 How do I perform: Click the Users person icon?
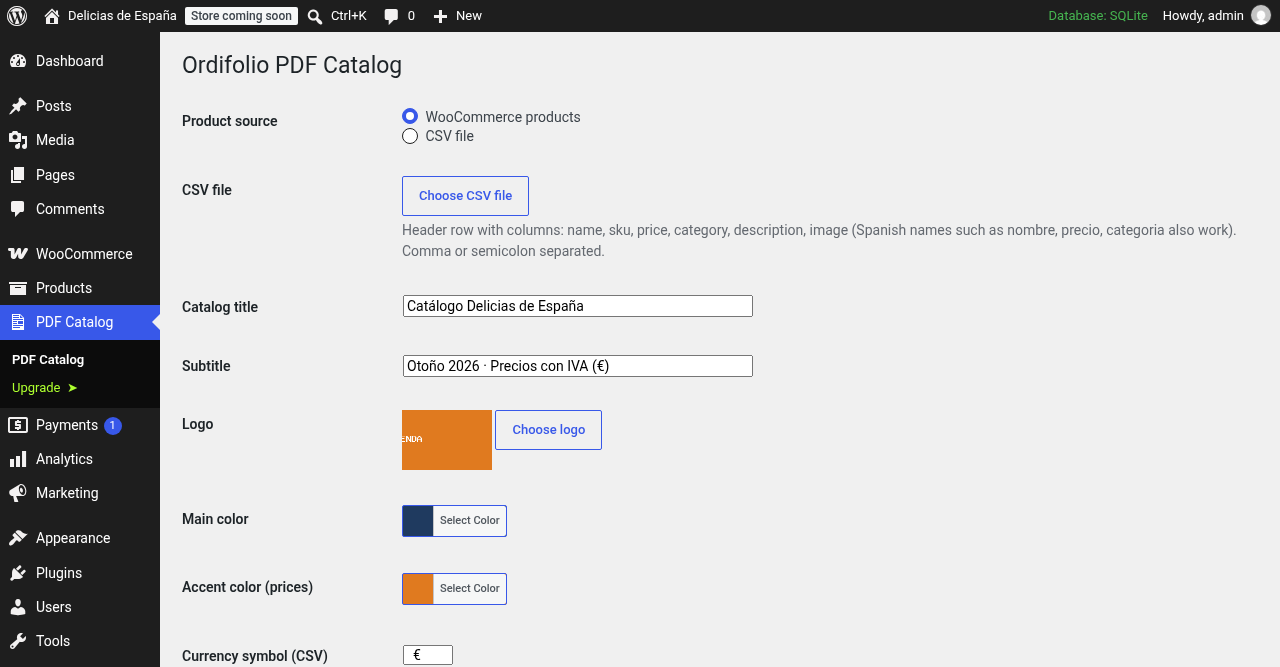click(18, 607)
